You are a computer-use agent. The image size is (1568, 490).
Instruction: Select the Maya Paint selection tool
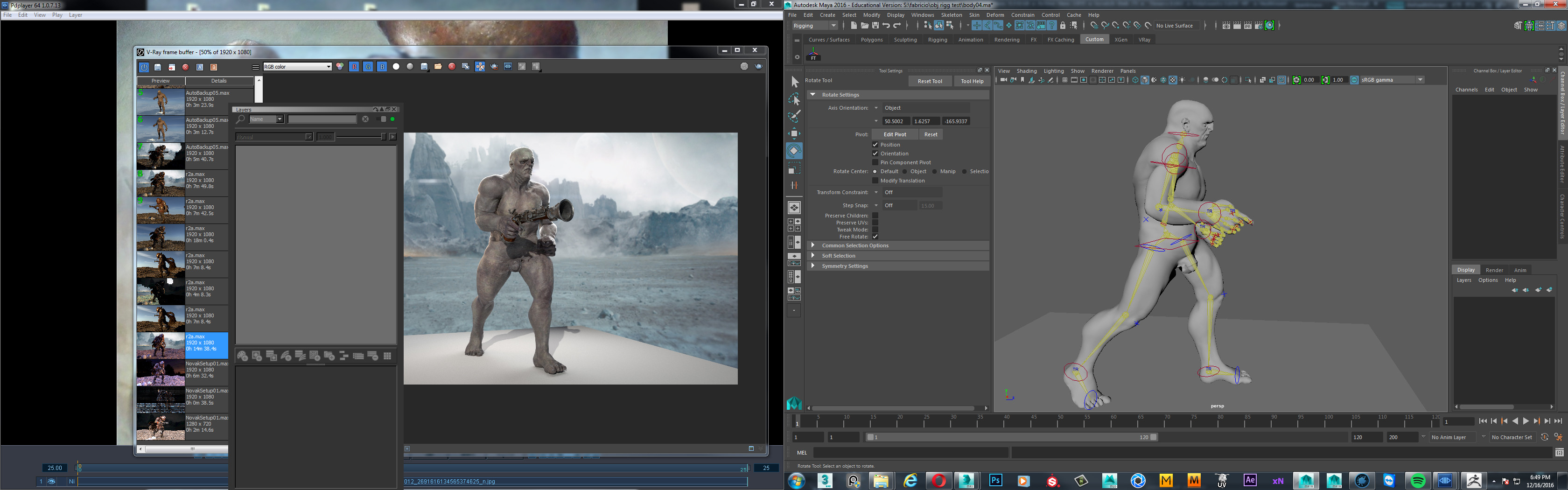click(x=794, y=116)
